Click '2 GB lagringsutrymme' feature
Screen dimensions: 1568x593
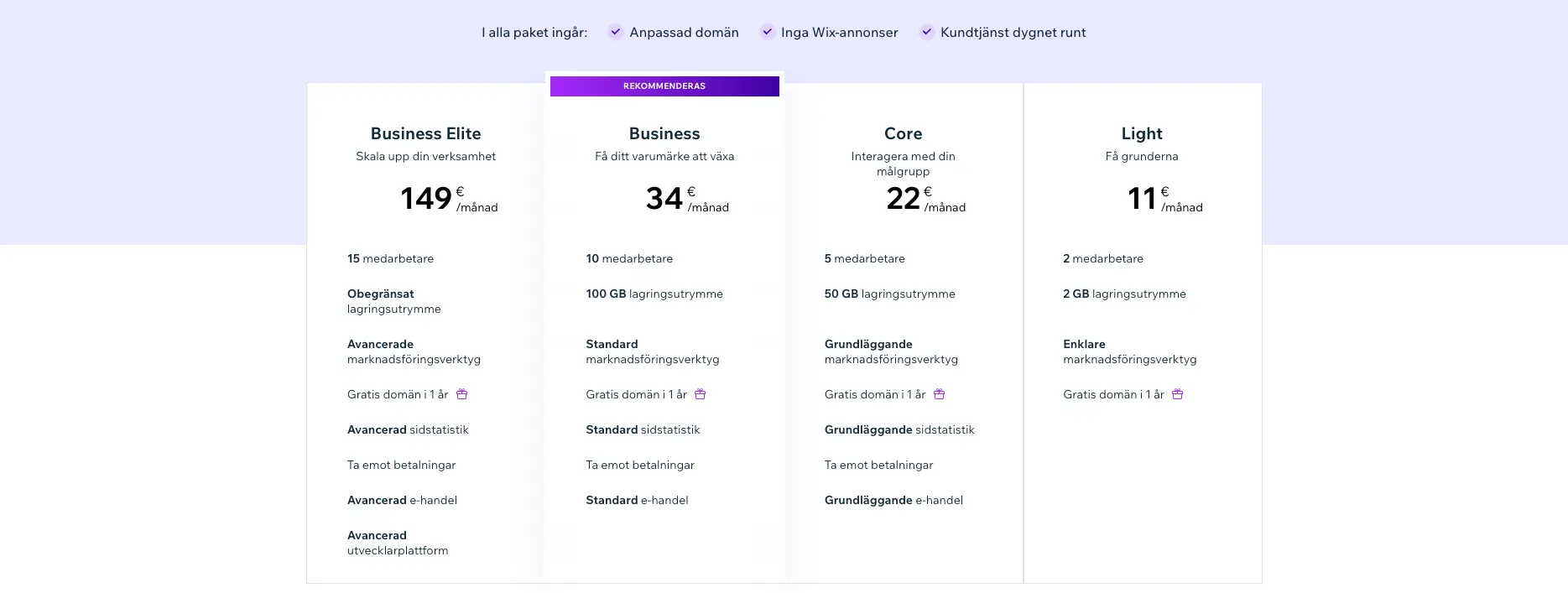pos(1125,294)
